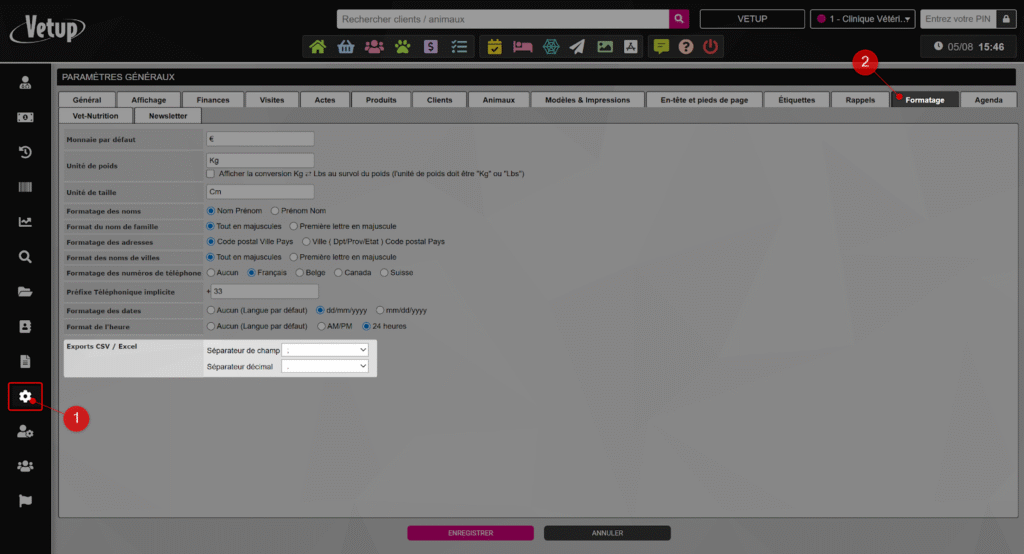Click the pink hospitalization bed icon

click(522, 47)
